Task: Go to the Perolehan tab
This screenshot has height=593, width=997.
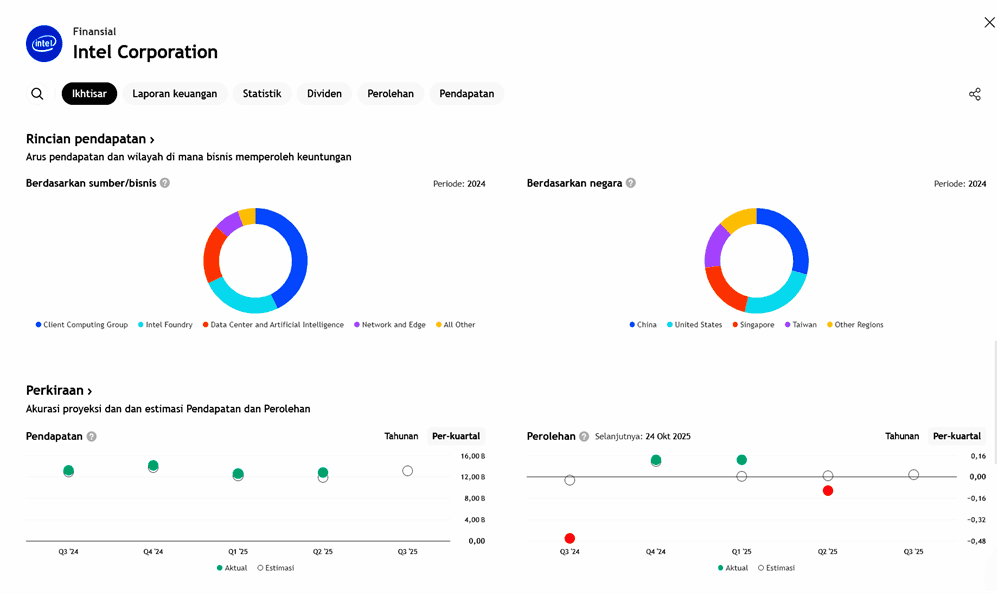Action: [x=391, y=94]
